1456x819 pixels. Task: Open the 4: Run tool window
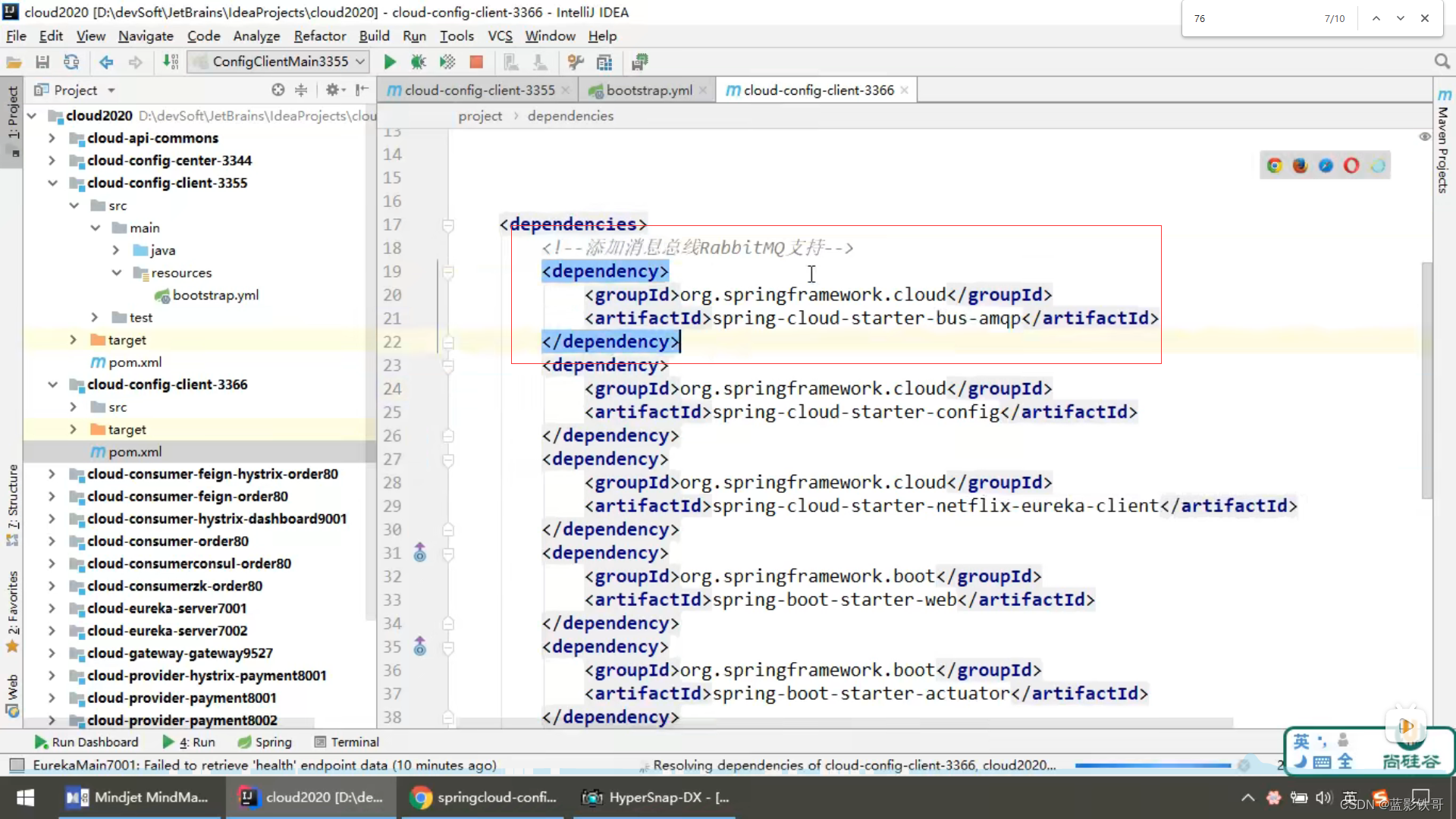tap(189, 742)
